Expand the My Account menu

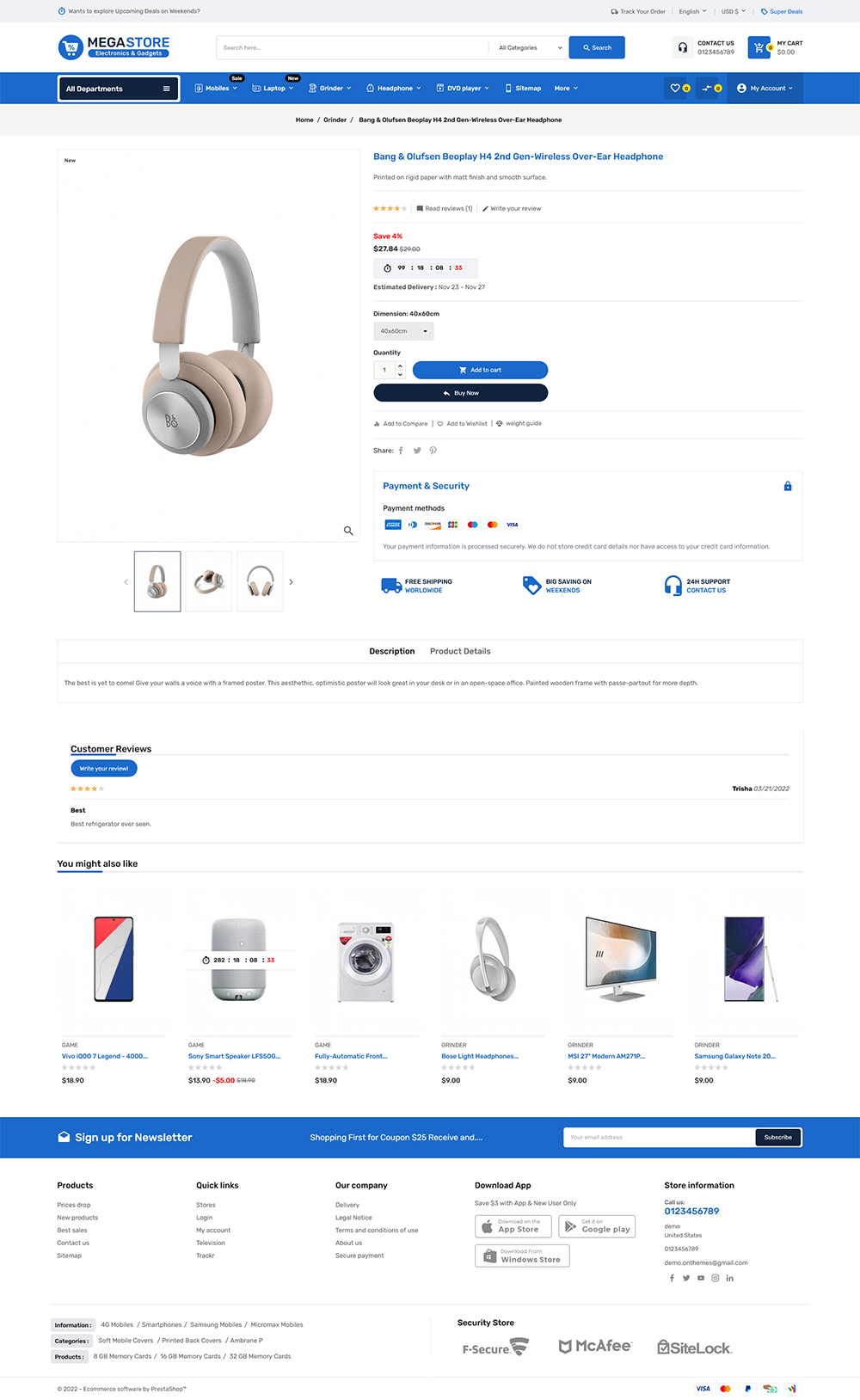[x=765, y=88]
